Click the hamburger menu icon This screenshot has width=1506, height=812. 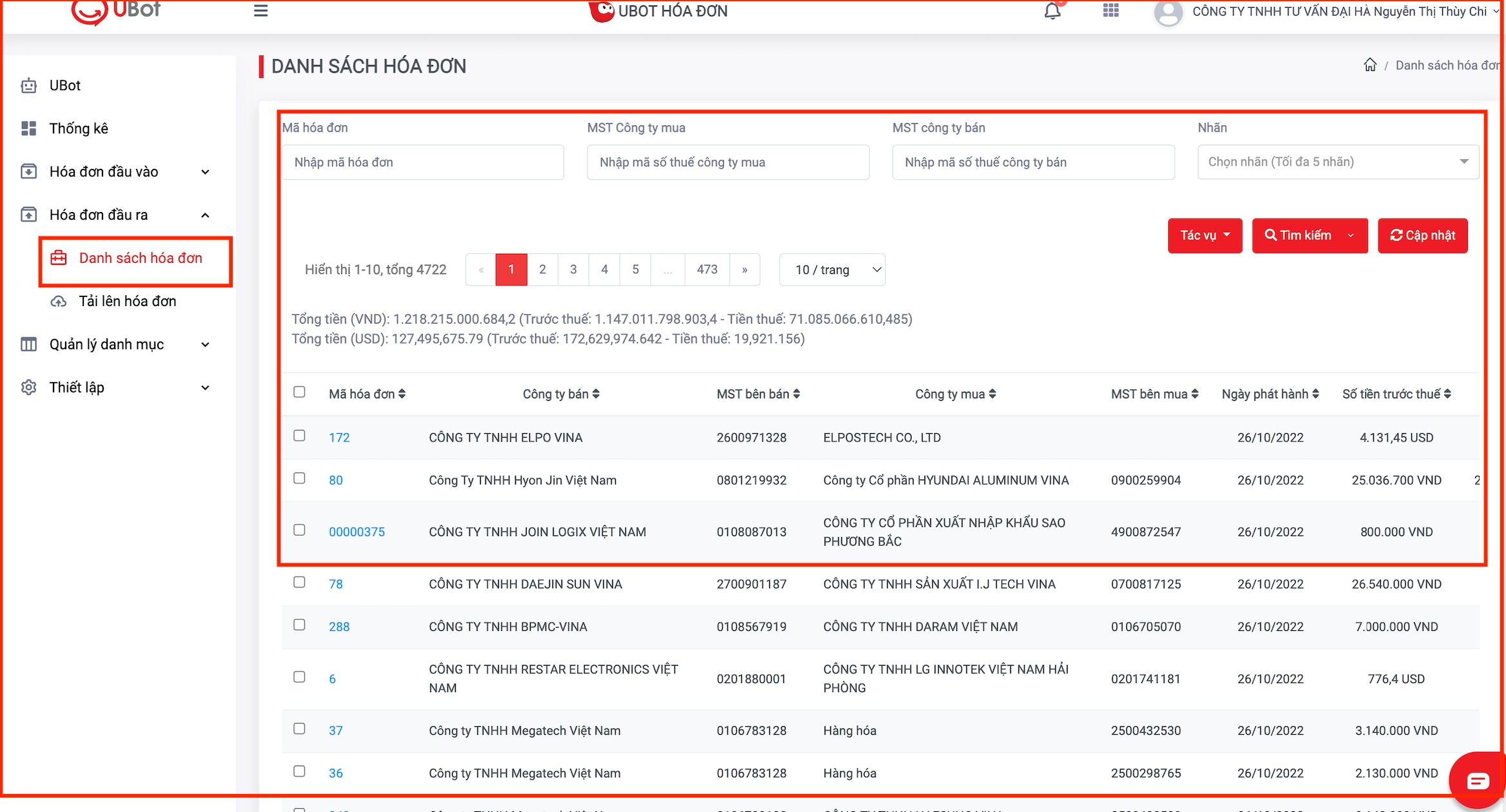(x=260, y=11)
